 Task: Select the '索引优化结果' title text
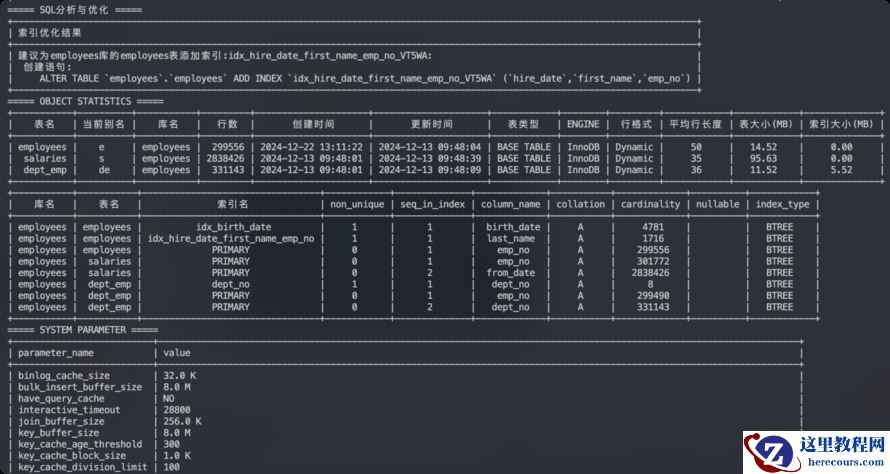49,33
